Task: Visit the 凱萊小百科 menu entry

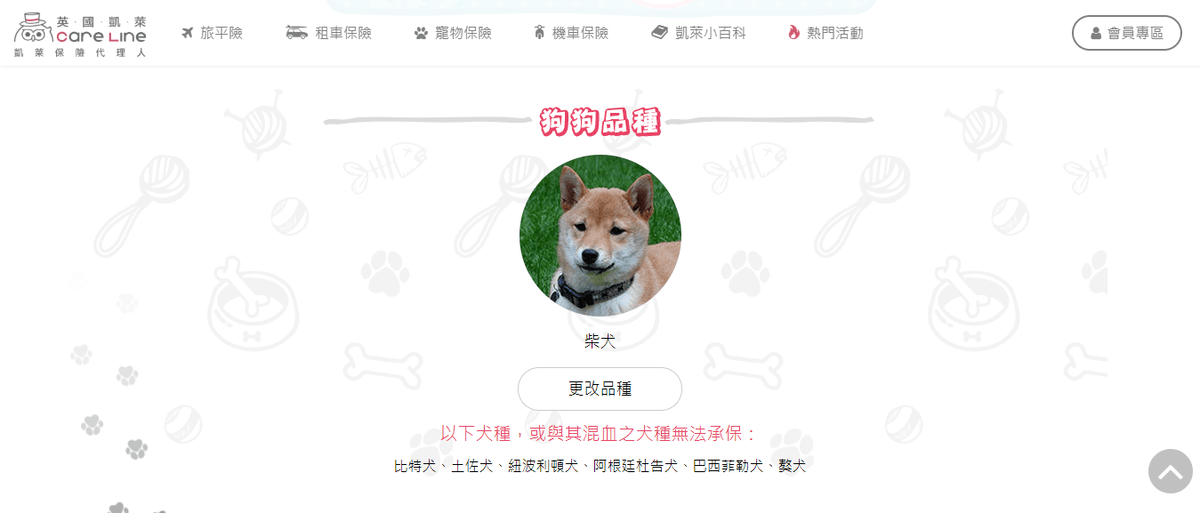Action: pyautogui.click(x=710, y=33)
